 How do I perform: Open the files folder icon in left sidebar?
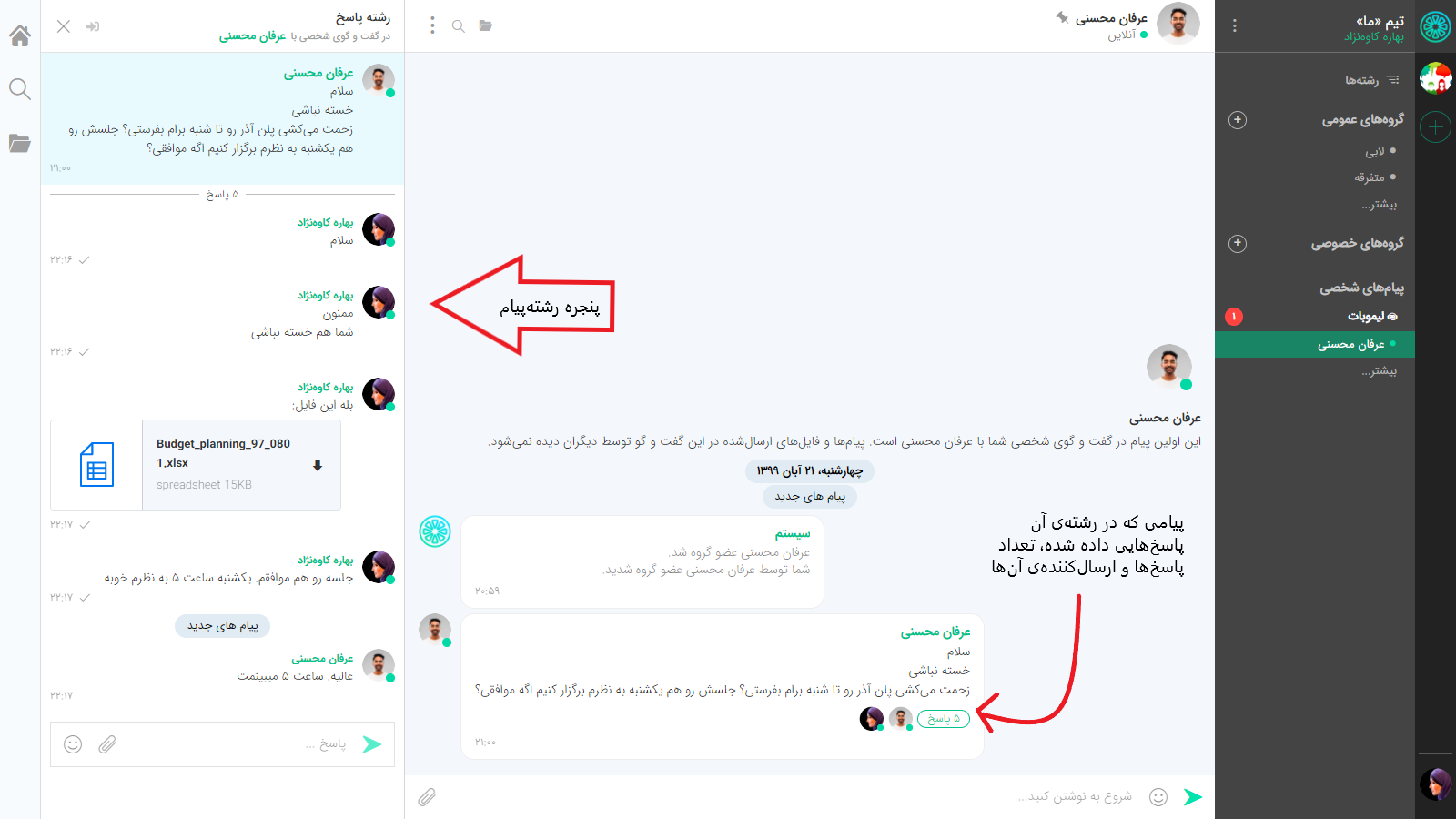tap(20, 143)
